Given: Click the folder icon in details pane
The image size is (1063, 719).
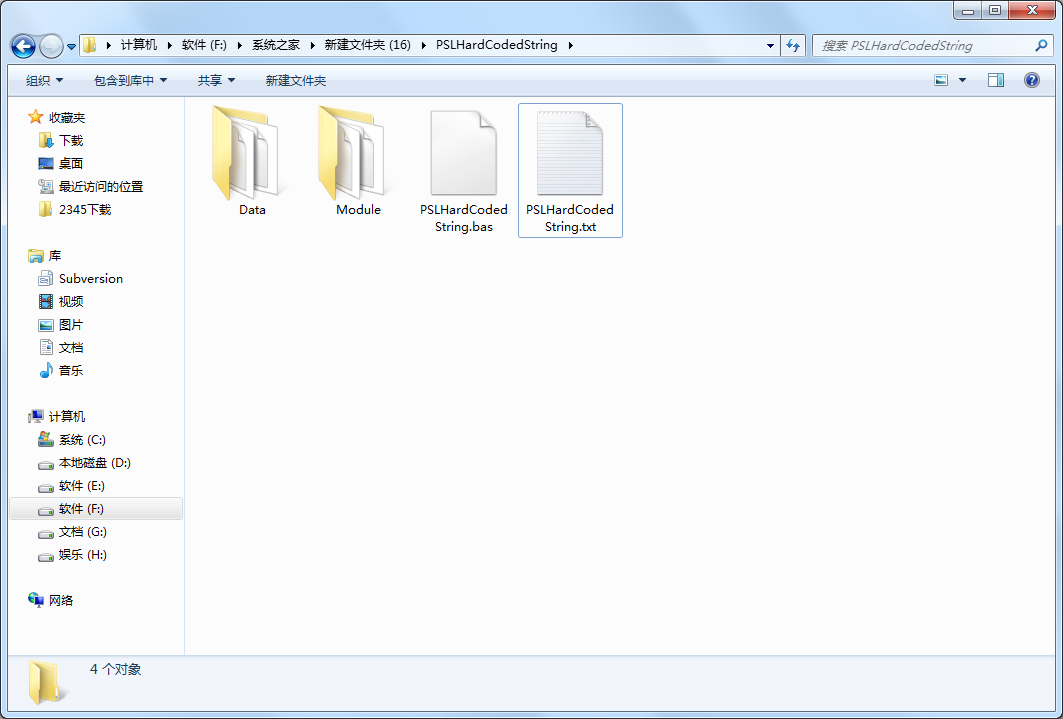Looking at the screenshot, I should [x=47, y=682].
